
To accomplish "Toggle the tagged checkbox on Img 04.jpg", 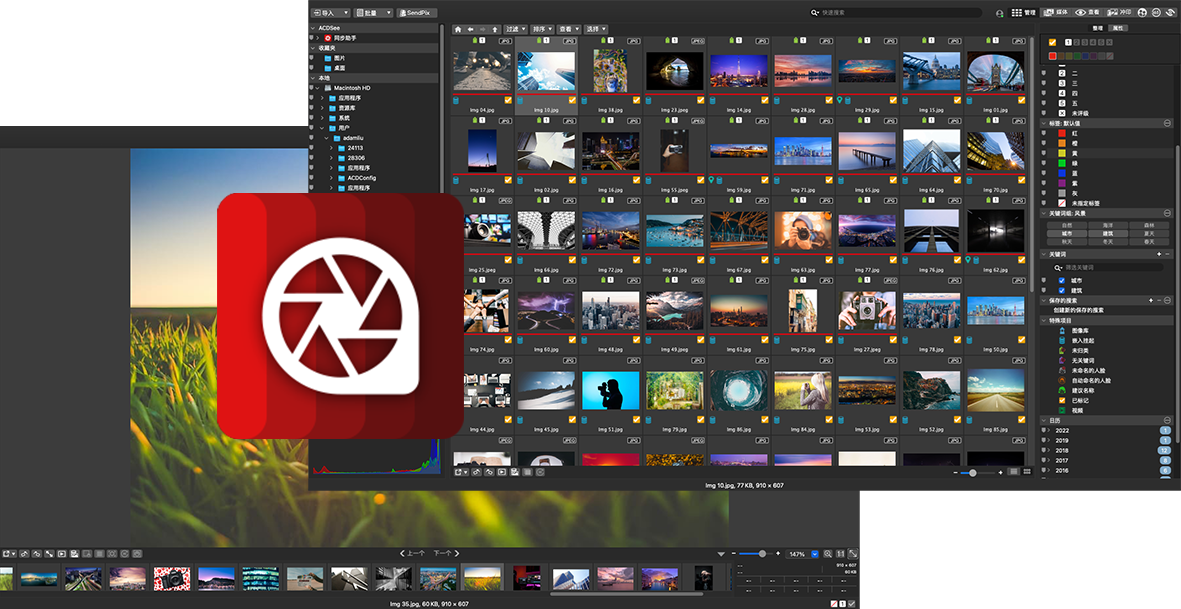I will 508,100.
